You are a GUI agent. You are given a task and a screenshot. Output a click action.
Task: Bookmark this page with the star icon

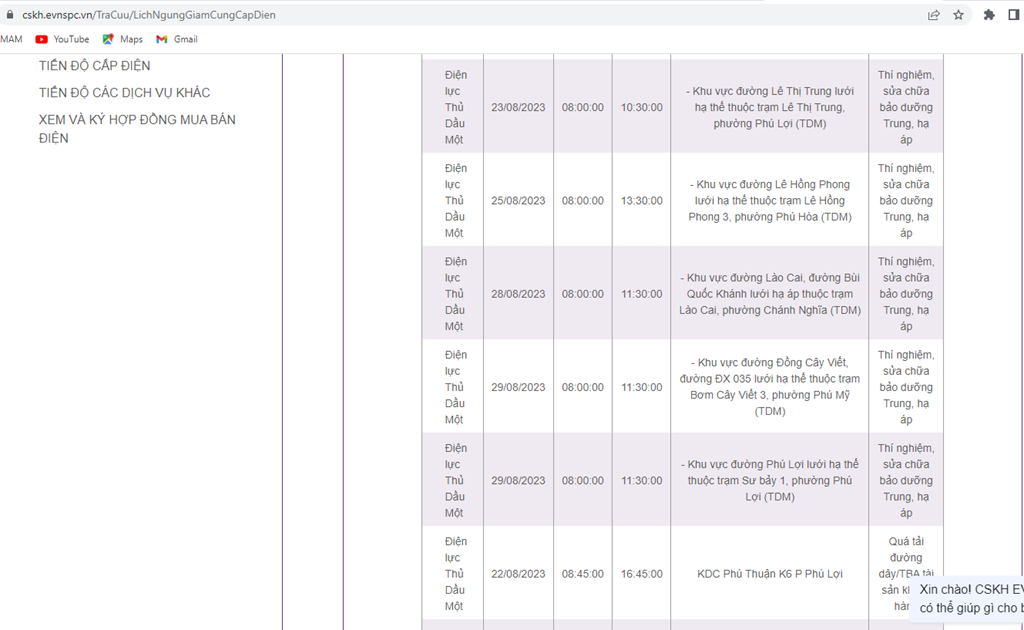958,14
